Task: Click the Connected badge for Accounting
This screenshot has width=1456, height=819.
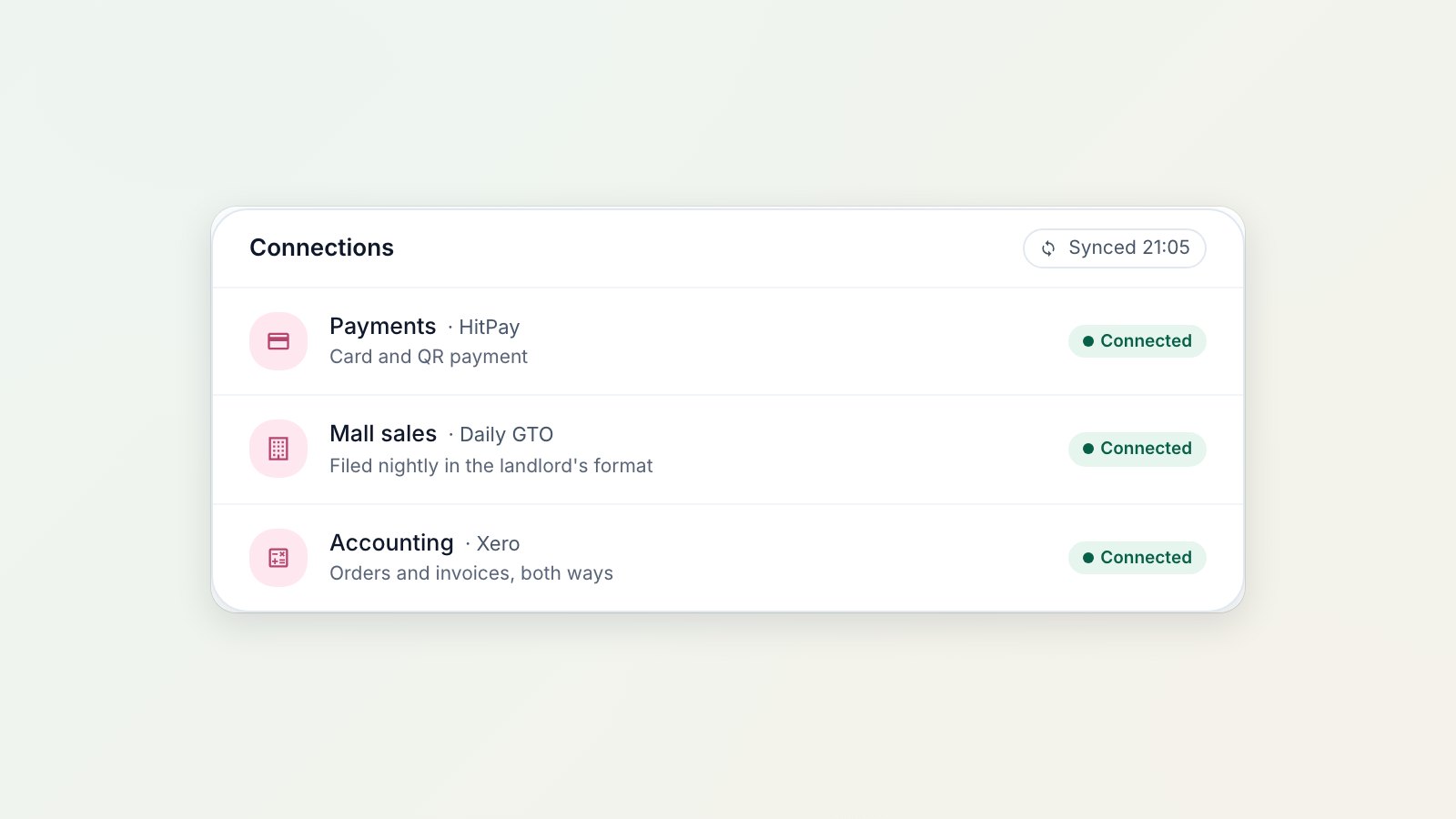Action: (1137, 558)
